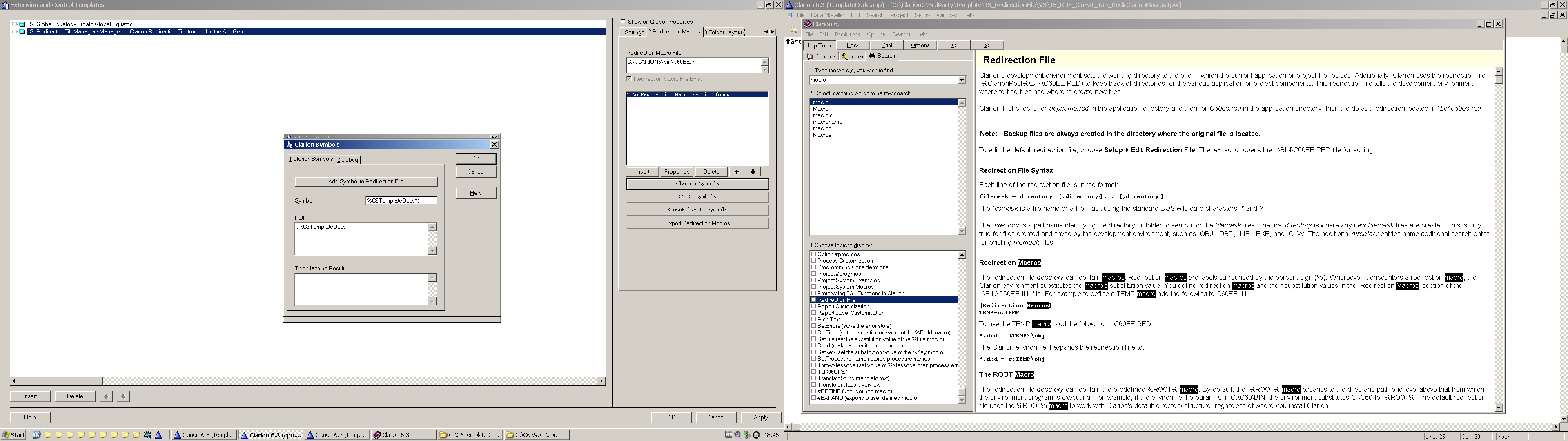Check the Report Customization topic checkbox
This screenshot has height=441, width=1568.
(x=813, y=306)
